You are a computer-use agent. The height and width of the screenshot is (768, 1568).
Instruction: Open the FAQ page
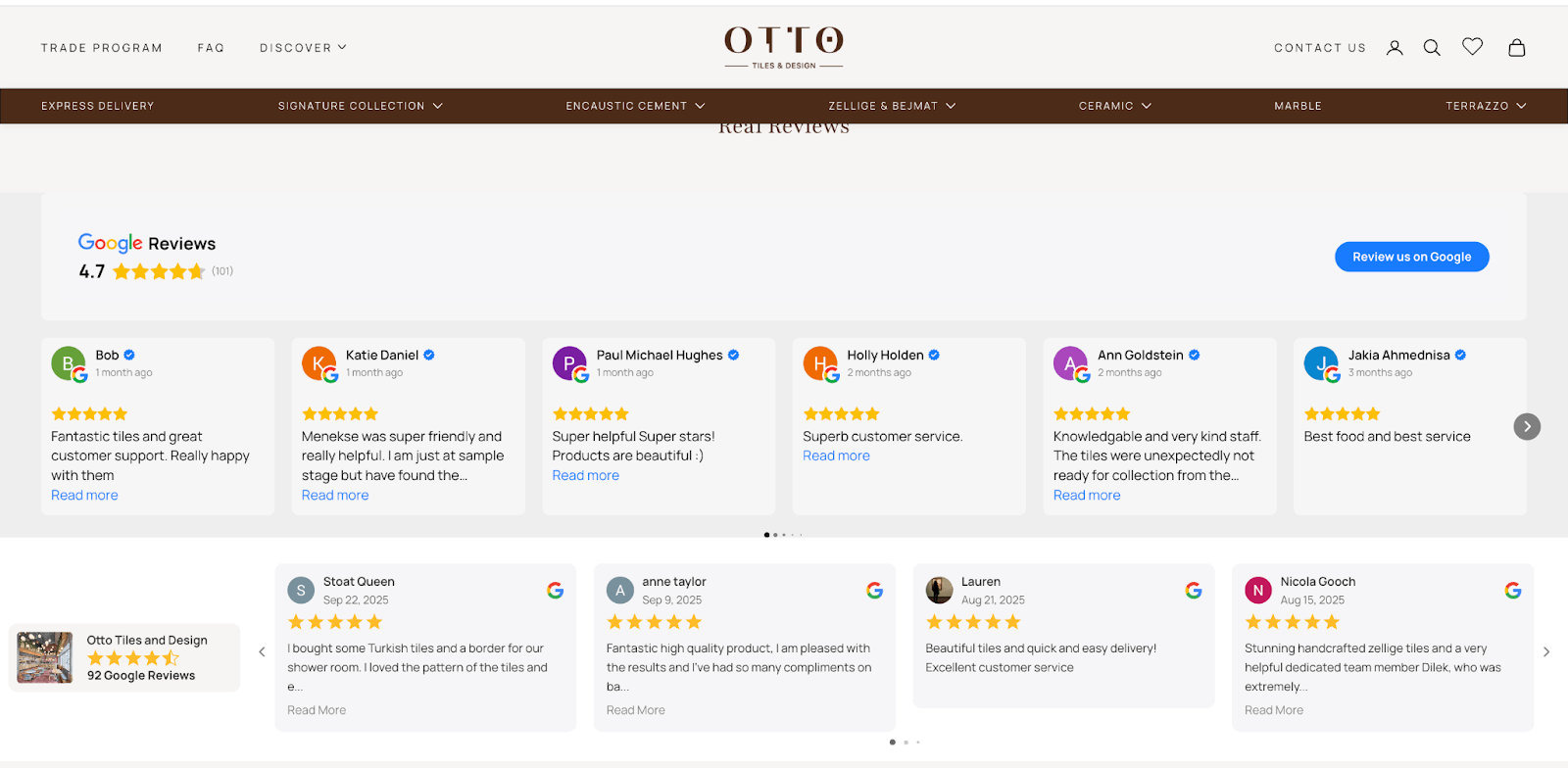pos(211,47)
